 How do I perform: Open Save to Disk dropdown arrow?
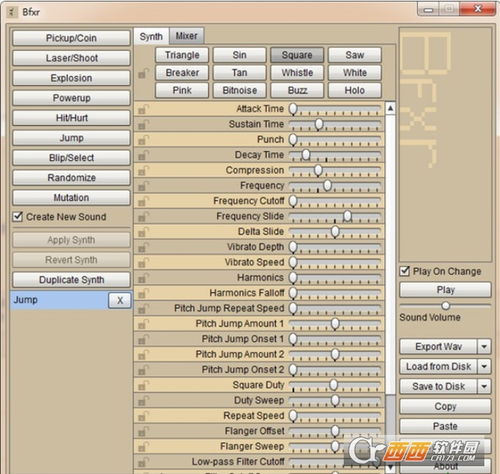pos(484,387)
